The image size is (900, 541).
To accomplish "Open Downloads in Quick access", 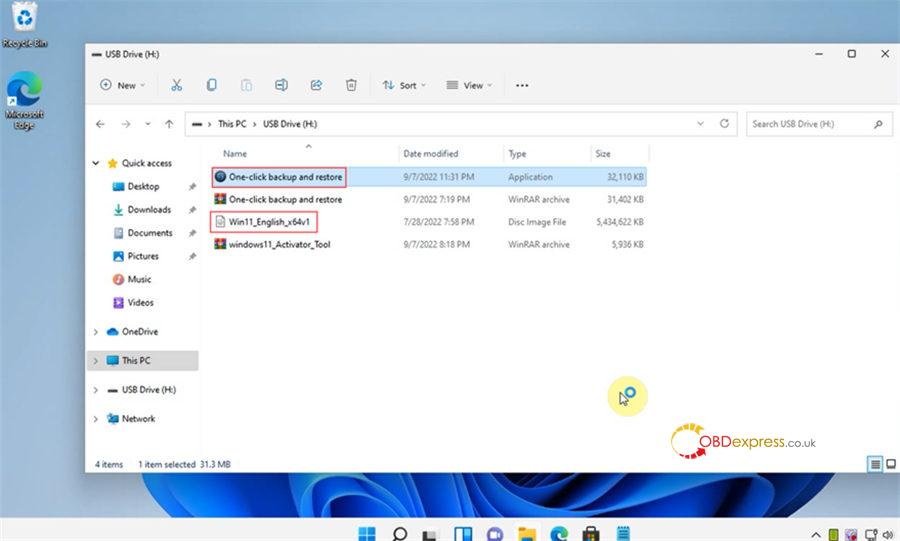I will 149,210.
